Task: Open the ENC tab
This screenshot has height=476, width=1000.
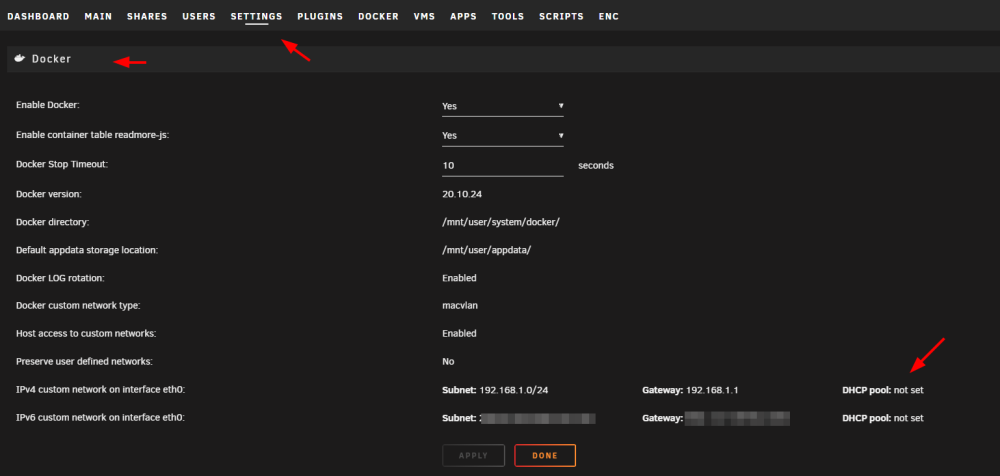Action: 608,17
